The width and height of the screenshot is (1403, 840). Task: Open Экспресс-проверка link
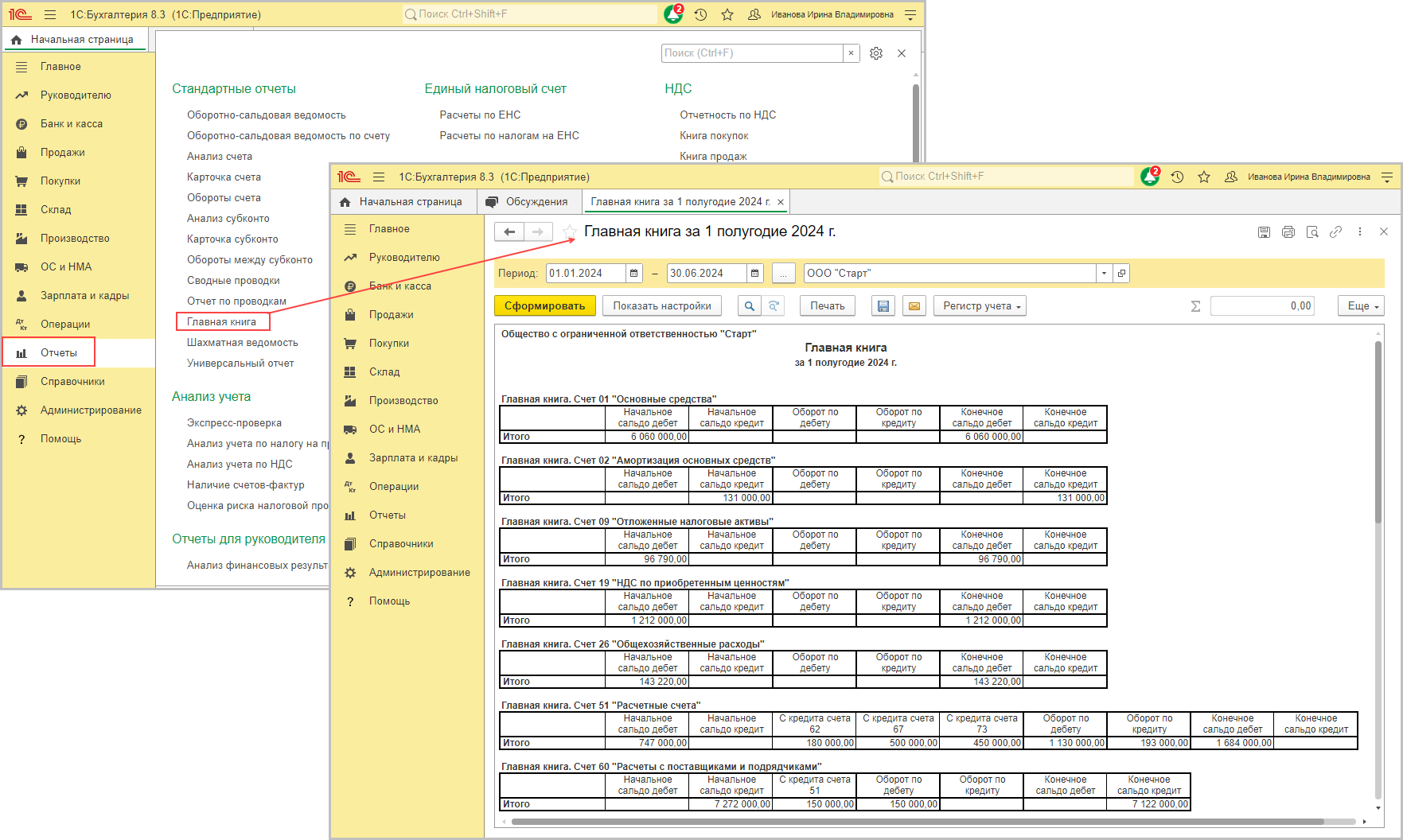(x=234, y=423)
